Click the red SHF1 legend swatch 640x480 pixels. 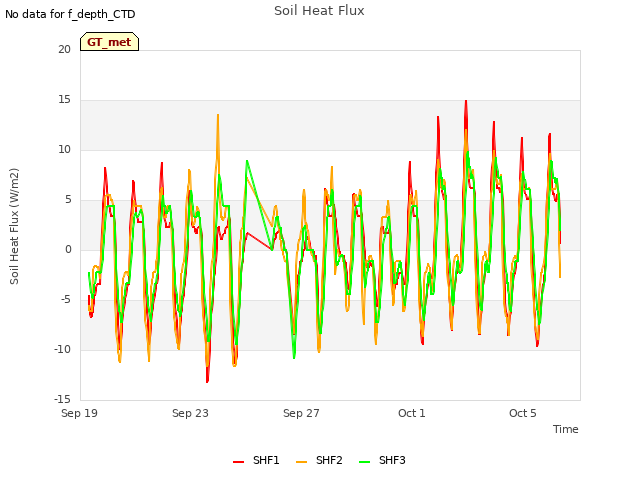pyautogui.click(x=238, y=462)
